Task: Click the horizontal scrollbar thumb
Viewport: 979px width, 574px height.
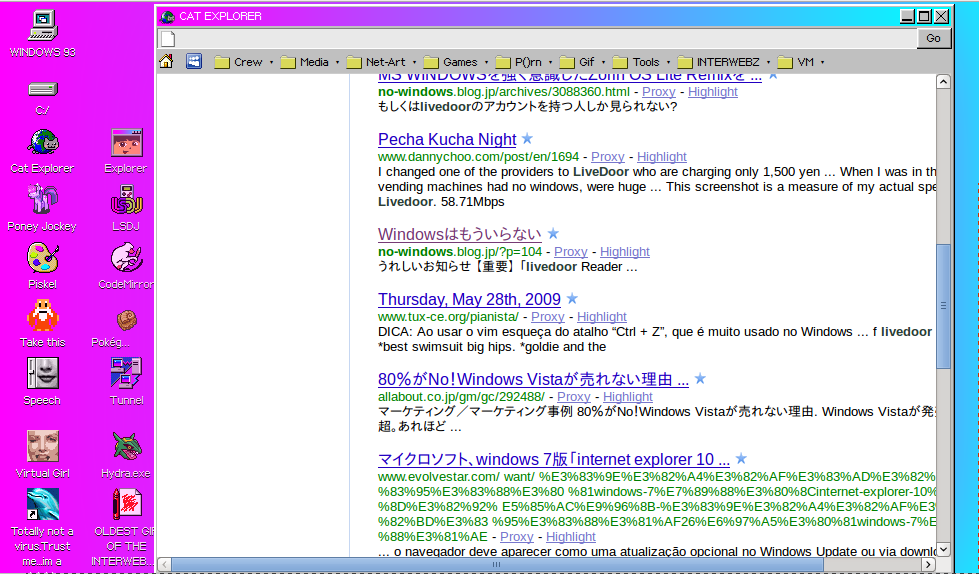Action: click(497, 565)
